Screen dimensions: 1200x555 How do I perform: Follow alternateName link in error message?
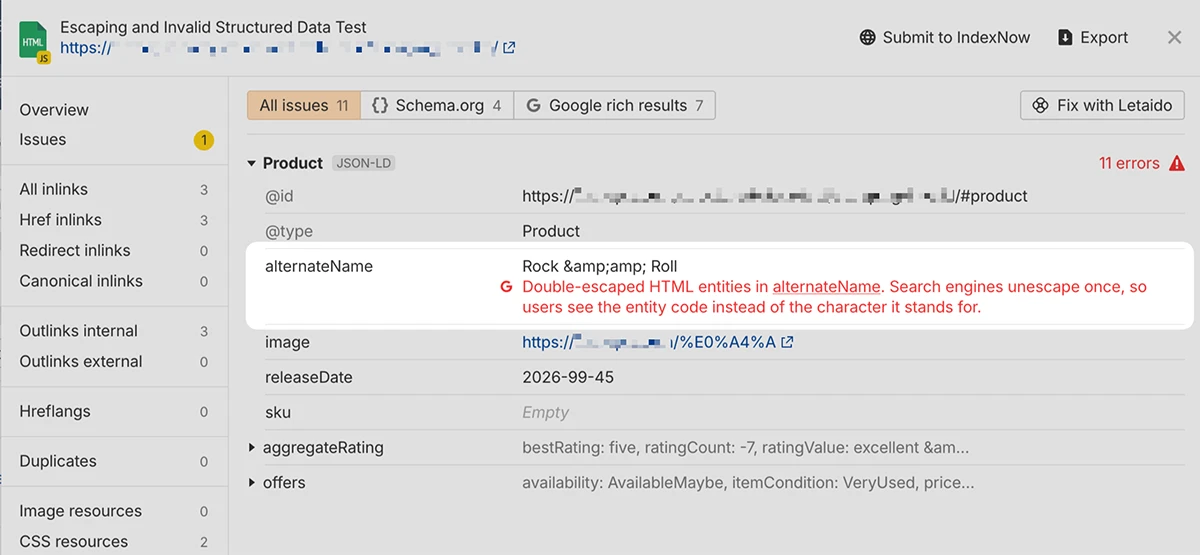[826, 287]
